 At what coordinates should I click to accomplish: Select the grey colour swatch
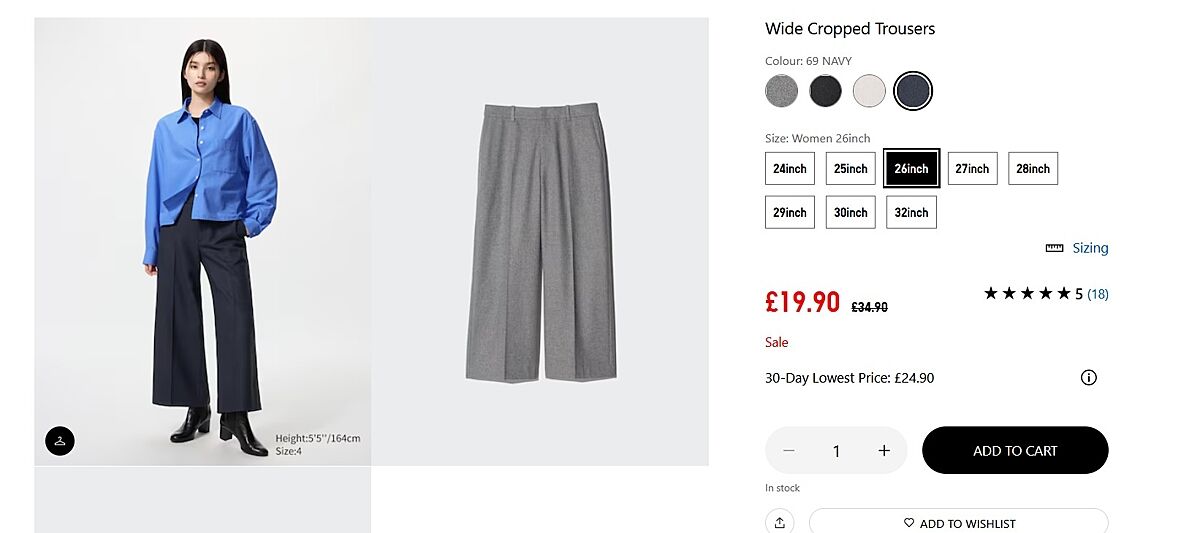[782, 91]
